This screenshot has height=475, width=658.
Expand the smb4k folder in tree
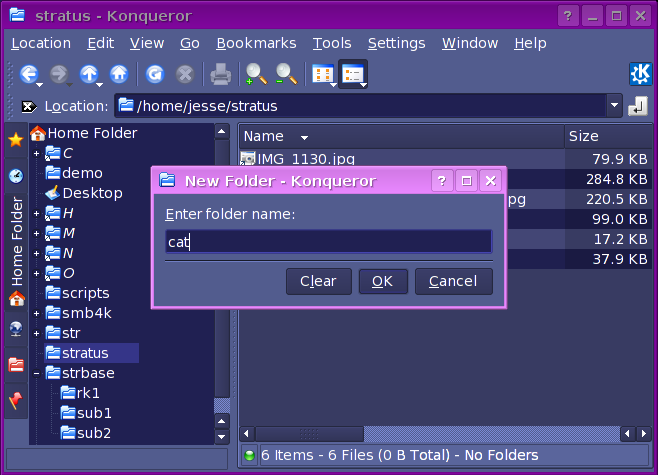[x=37, y=313]
